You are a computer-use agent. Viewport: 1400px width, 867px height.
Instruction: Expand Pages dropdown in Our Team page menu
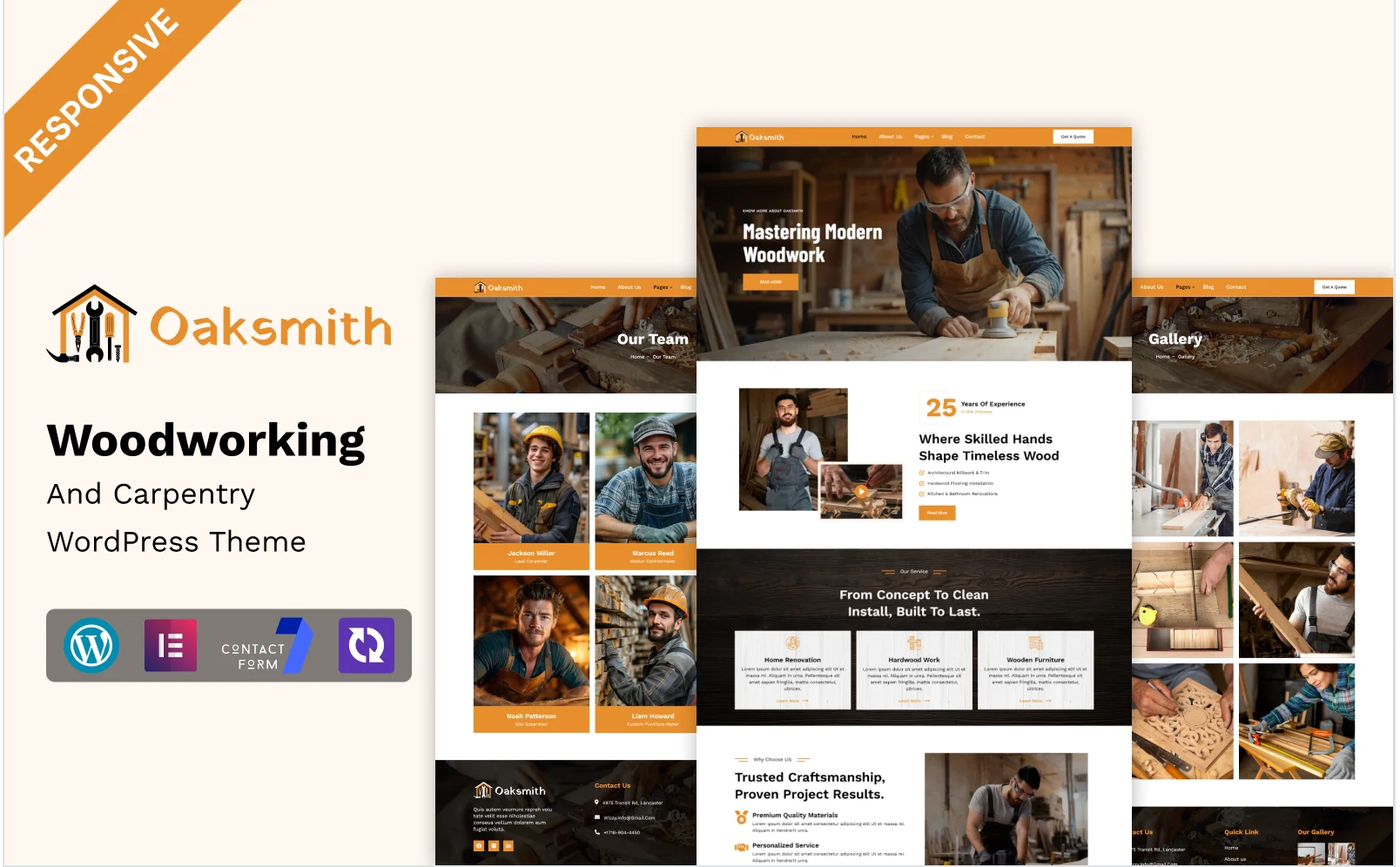coord(663,287)
